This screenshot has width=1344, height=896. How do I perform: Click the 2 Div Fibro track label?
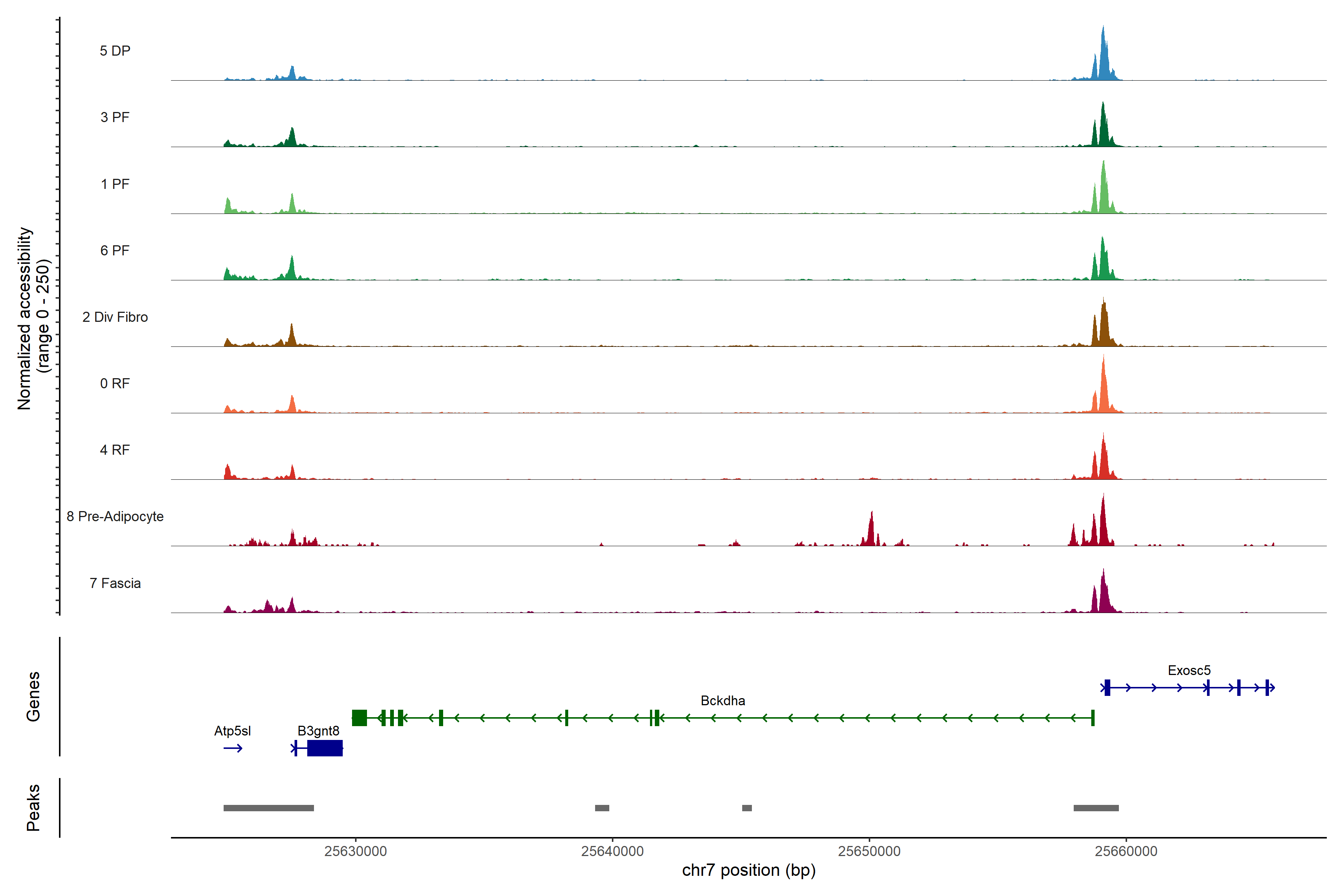click(115, 317)
